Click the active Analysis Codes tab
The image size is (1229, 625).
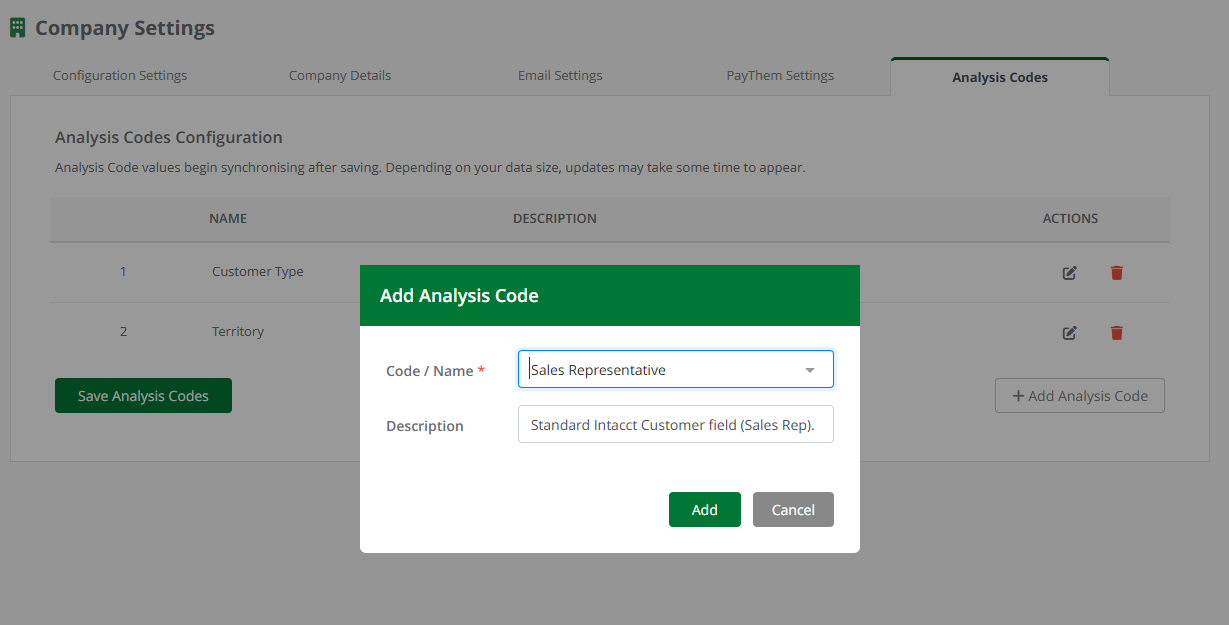[999, 76]
